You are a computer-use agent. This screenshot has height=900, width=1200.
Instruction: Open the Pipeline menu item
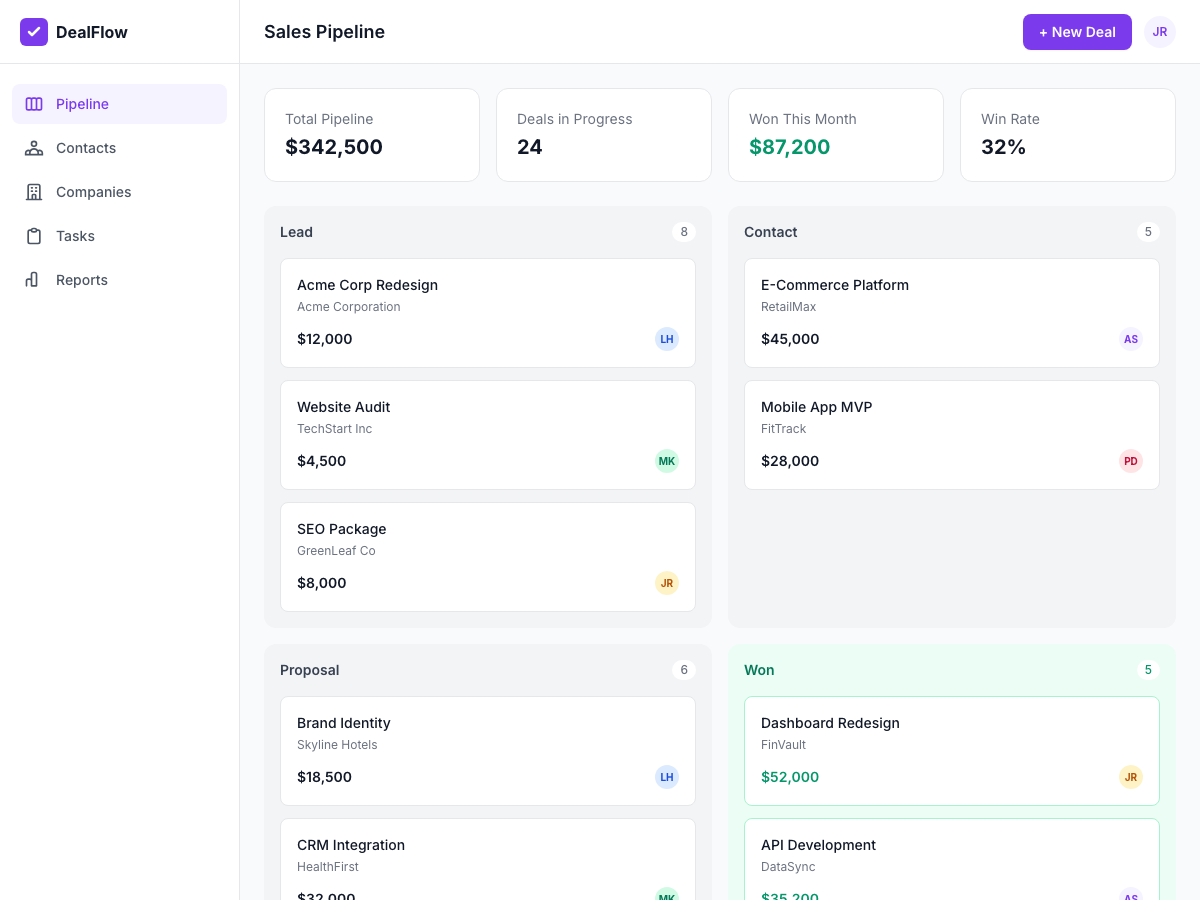click(x=120, y=104)
